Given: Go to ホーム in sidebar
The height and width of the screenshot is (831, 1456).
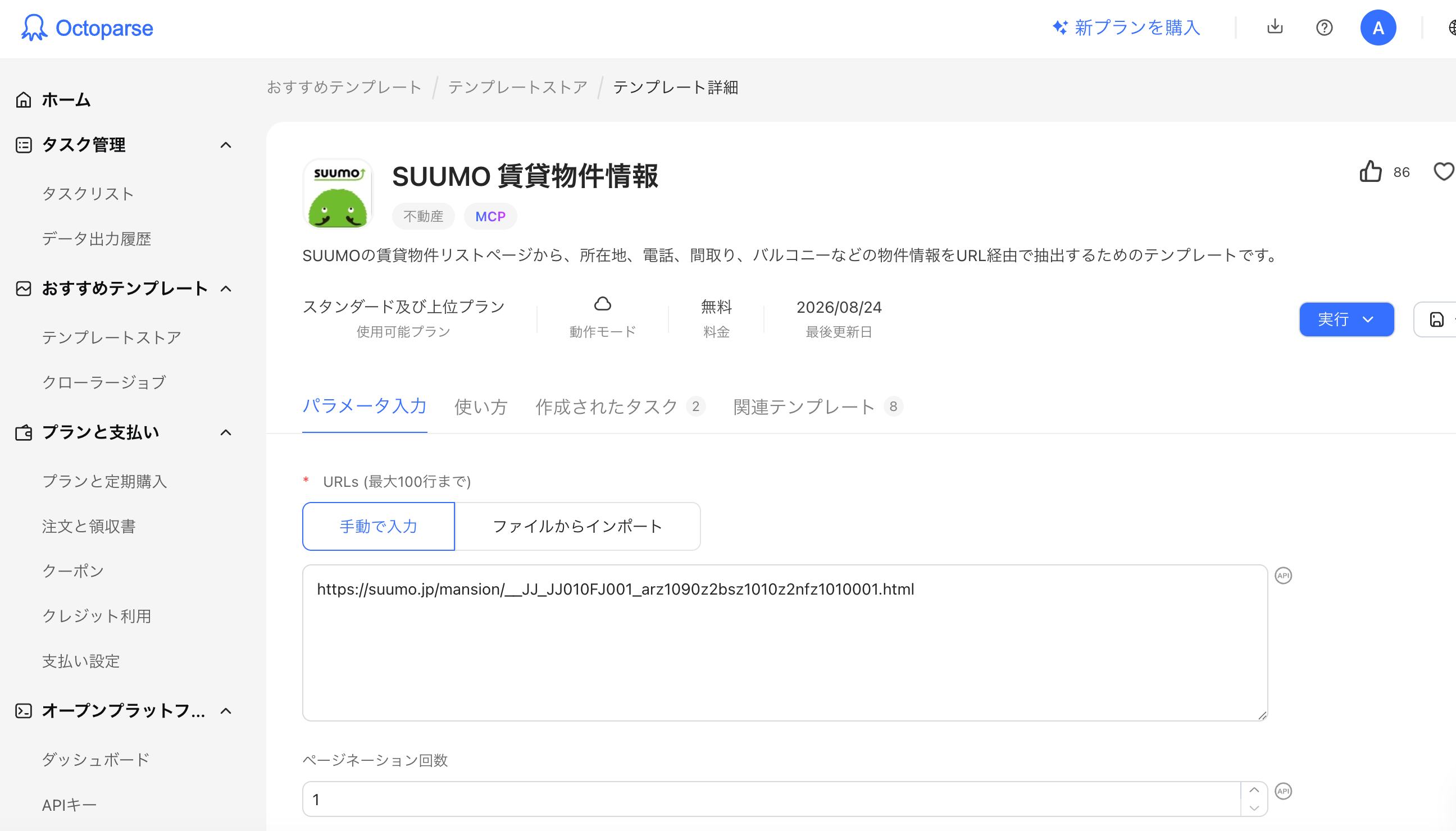Looking at the screenshot, I should tap(66, 99).
